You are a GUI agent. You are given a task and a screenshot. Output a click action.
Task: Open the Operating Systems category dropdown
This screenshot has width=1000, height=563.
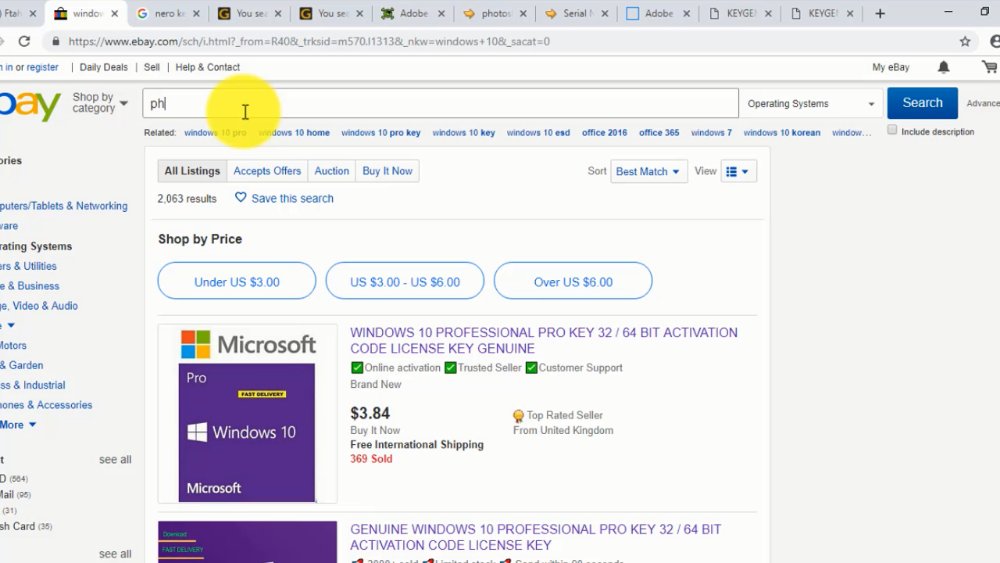pos(811,103)
